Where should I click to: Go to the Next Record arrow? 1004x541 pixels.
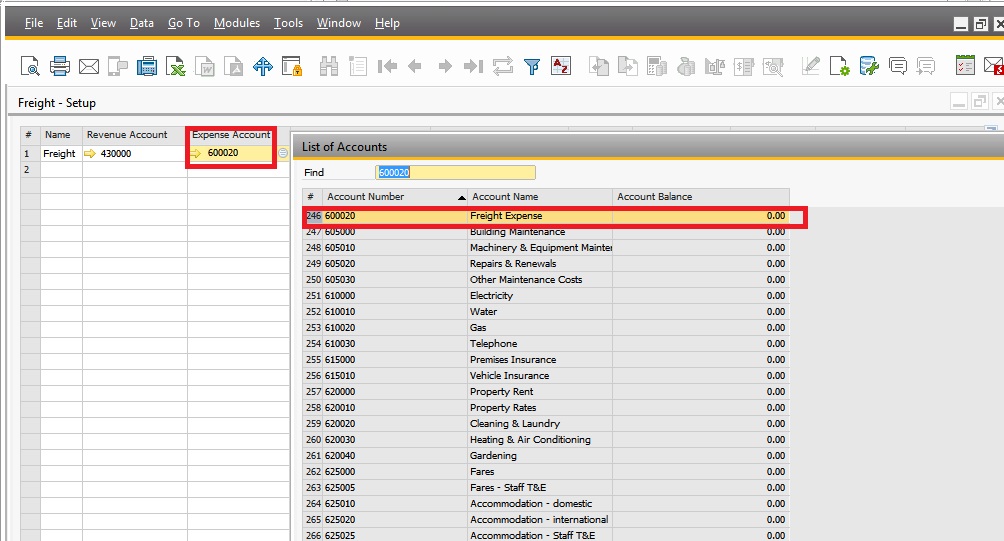point(445,66)
